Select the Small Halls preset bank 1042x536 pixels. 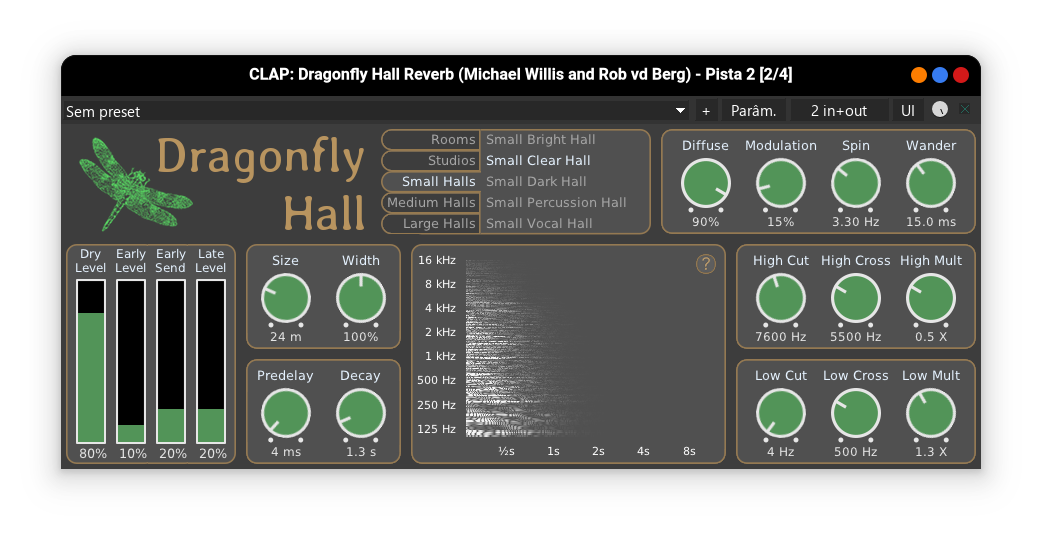coord(431,181)
